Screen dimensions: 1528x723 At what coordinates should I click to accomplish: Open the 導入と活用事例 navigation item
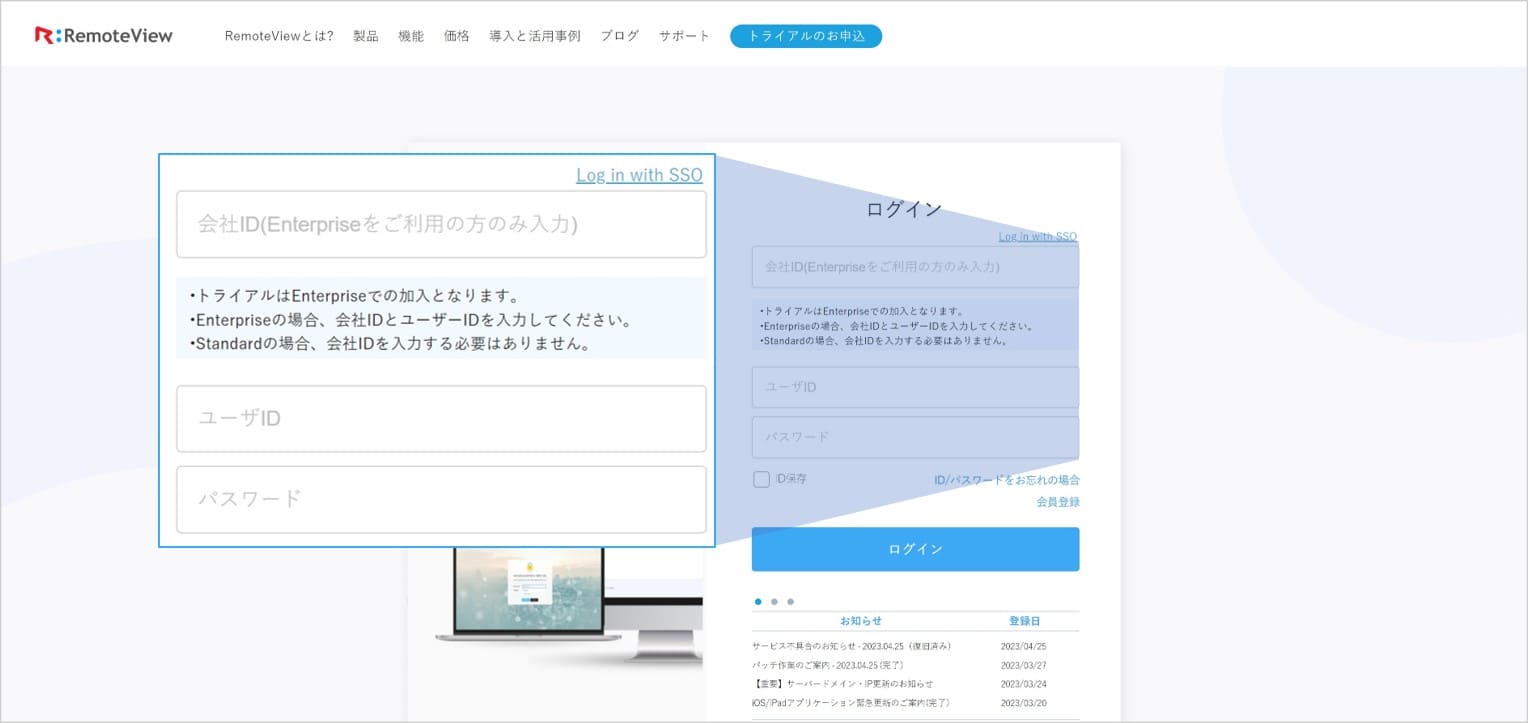(535, 36)
